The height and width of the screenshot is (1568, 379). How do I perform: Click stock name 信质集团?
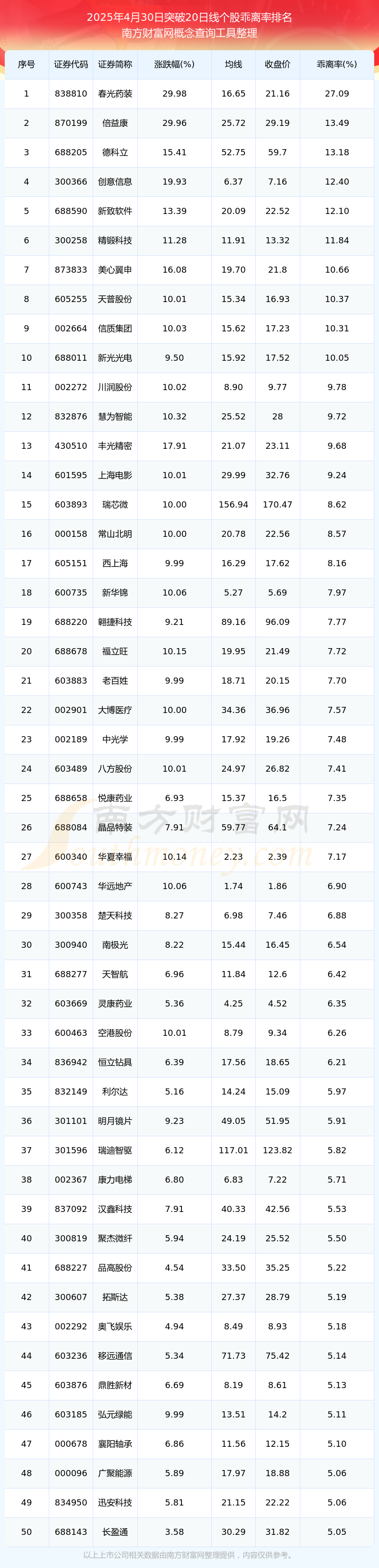click(x=115, y=329)
